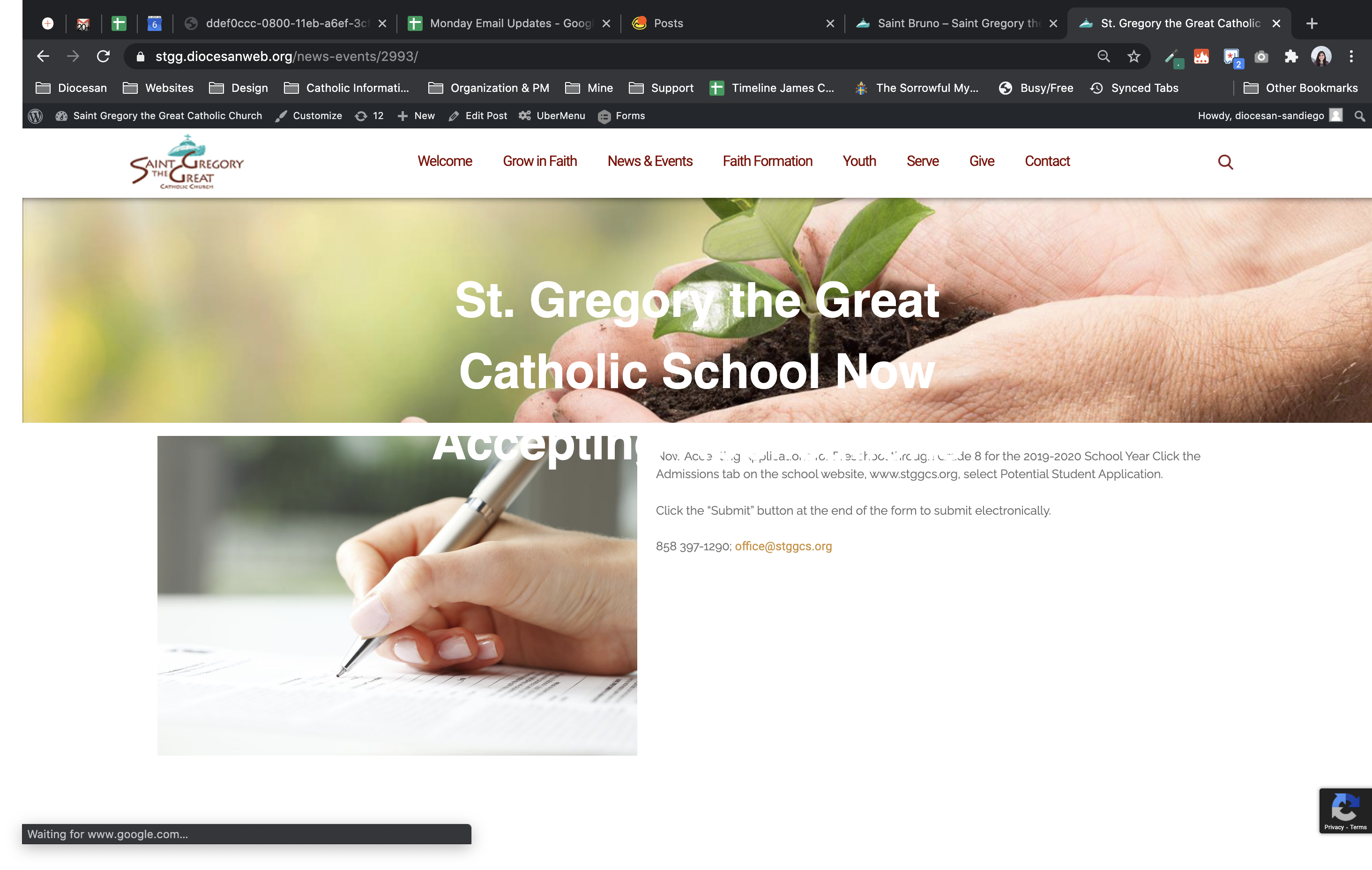Viewport: 1372px width, 870px height.
Task: Open the News & Events menu
Action: 649,161
